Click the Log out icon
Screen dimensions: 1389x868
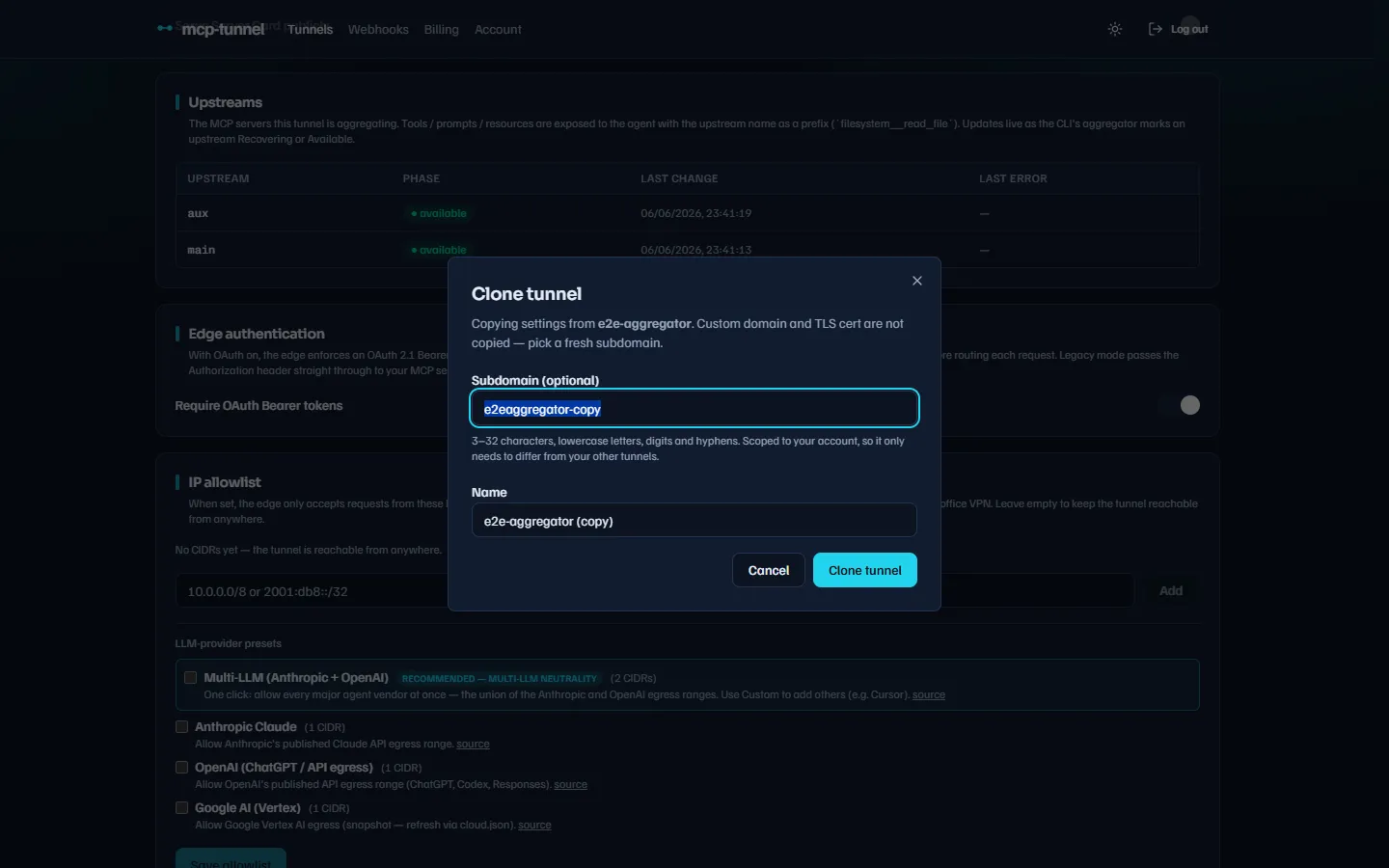(x=1156, y=29)
